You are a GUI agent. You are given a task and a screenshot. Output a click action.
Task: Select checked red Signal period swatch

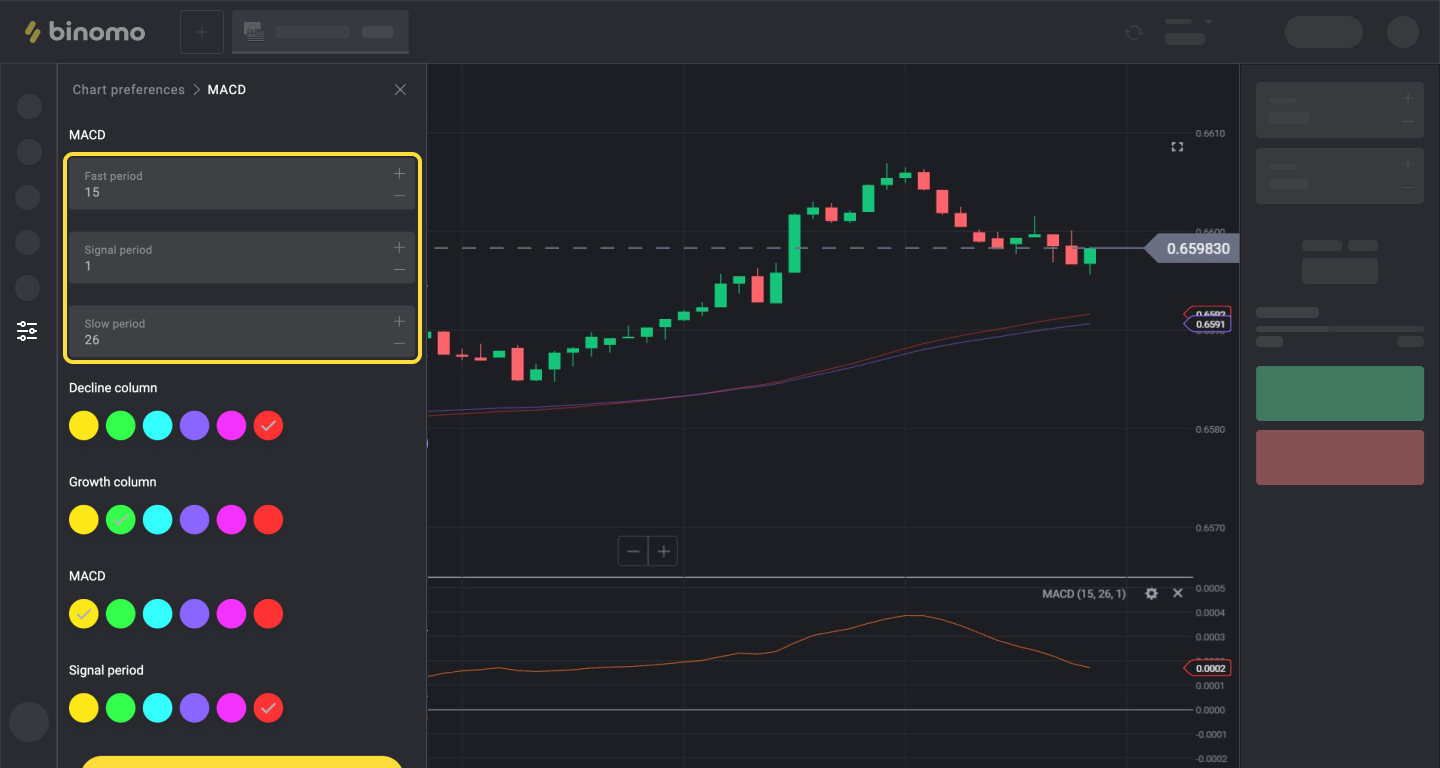coord(268,708)
